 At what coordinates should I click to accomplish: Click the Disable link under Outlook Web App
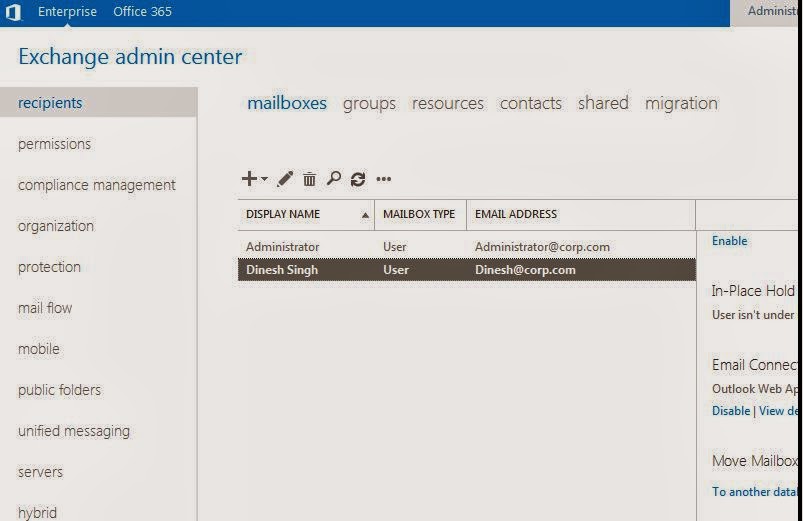(x=731, y=411)
